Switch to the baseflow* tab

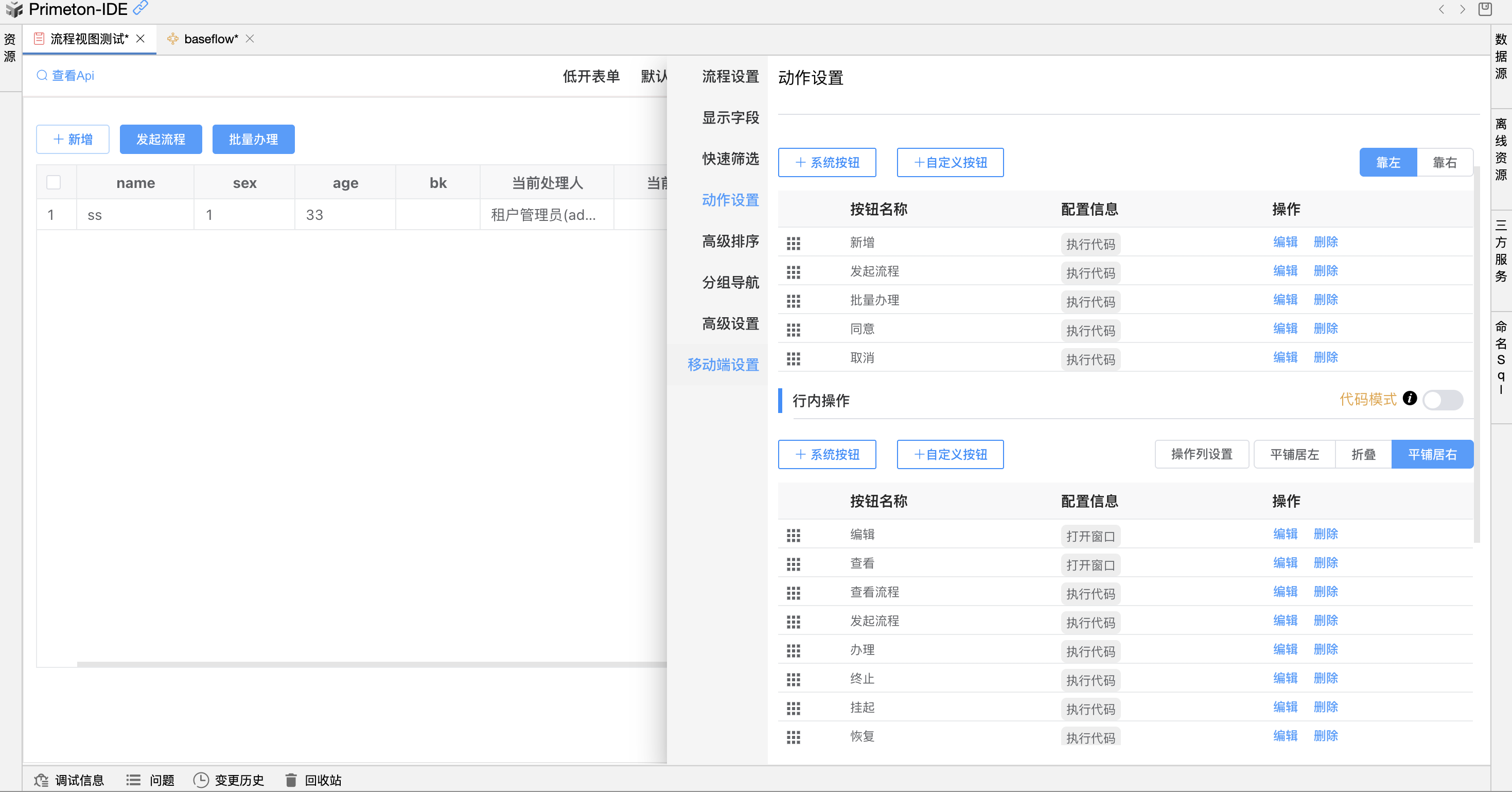coord(210,39)
